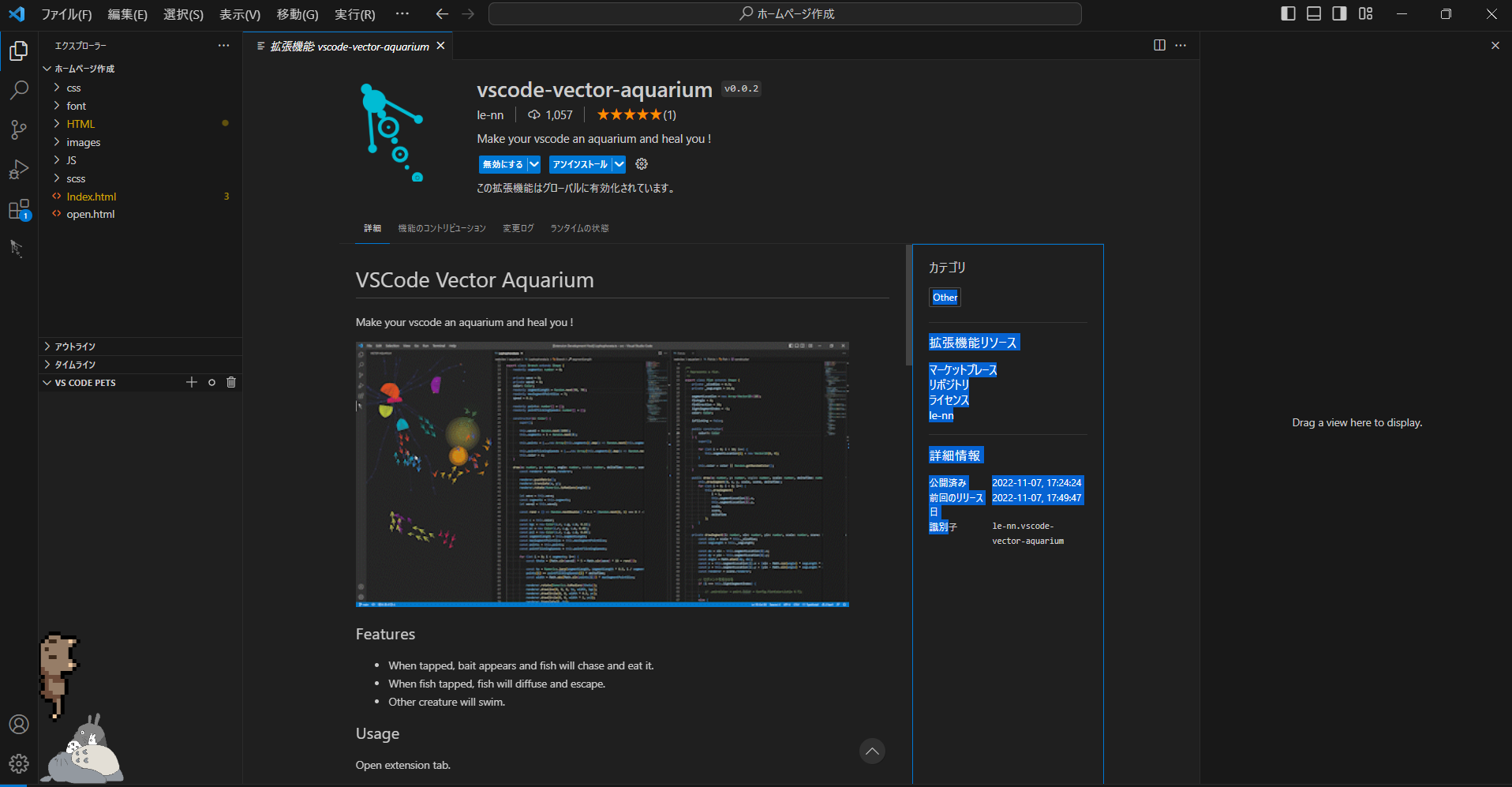Click the ホームページ作成 command center search box
The width and height of the screenshot is (1512, 787).
(x=784, y=13)
